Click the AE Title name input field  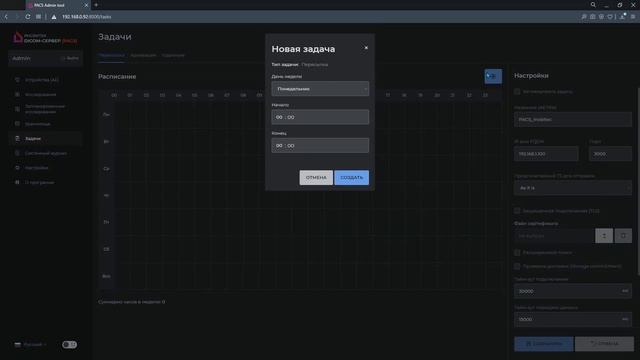(573, 120)
